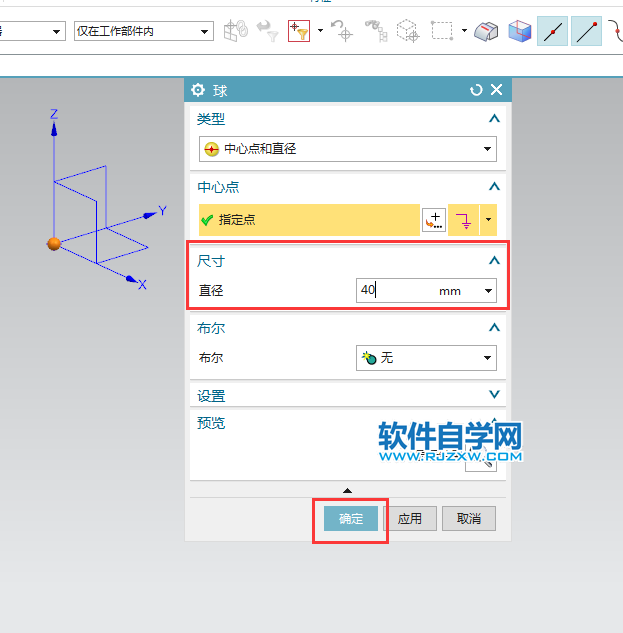Open the 直径 mm options dropdown arrow
Viewport: 623px width, 633px height.
pos(488,291)
